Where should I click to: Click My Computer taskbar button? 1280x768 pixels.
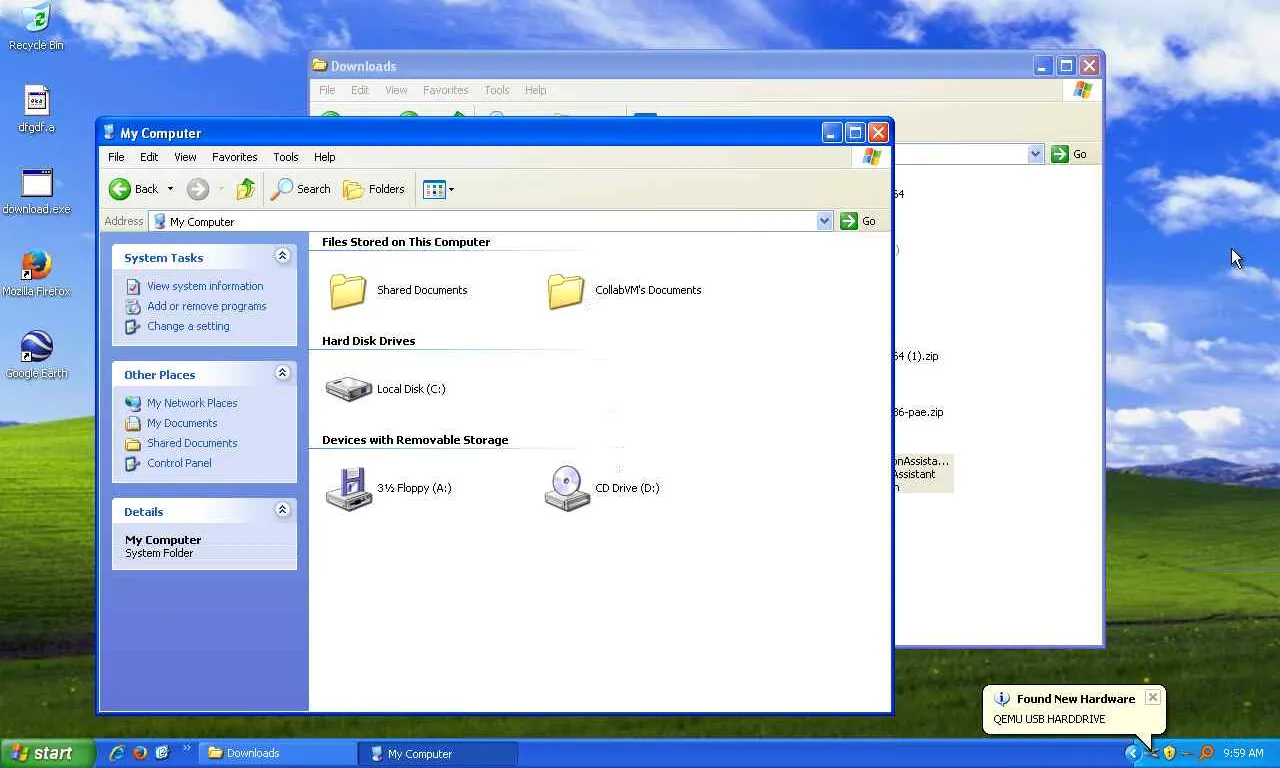click(x=440, y=753)
